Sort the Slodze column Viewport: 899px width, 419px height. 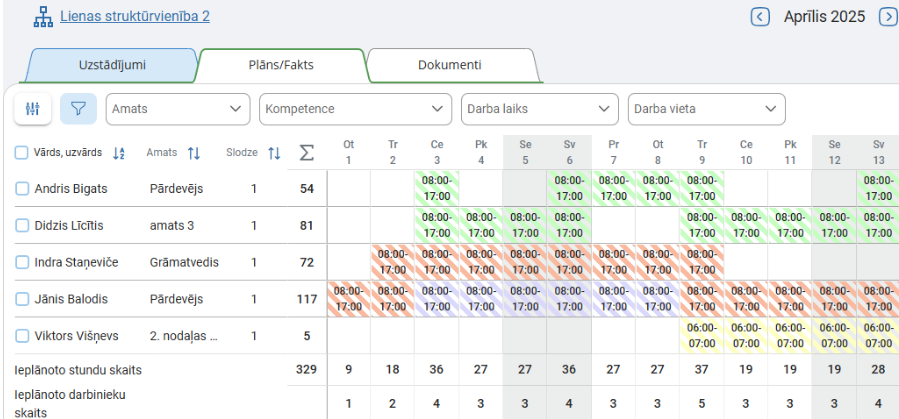coord(274,153)
